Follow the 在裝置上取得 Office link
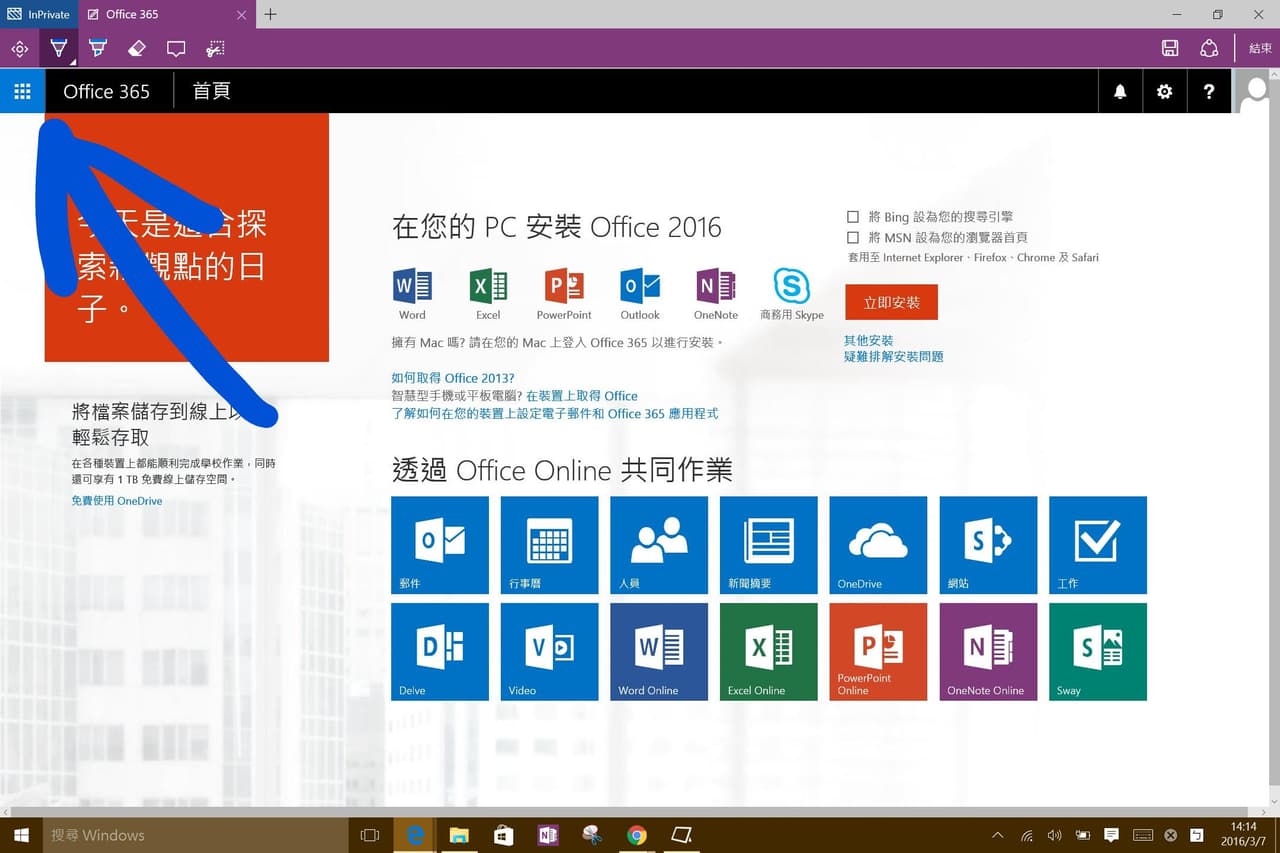 pos(582,396)
